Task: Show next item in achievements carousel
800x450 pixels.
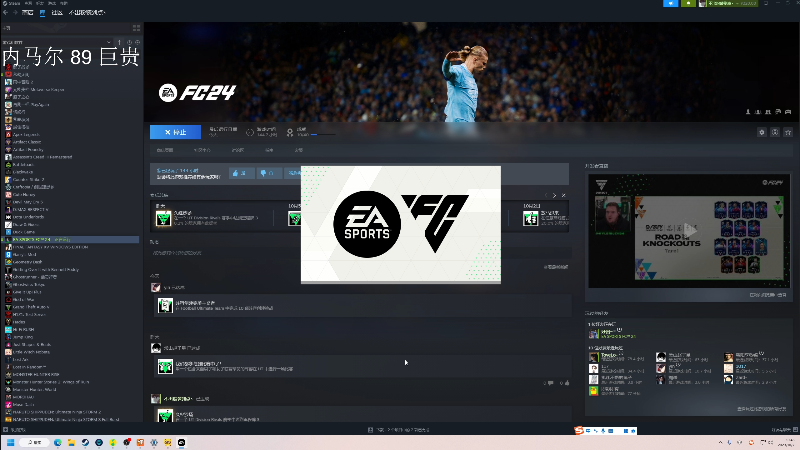Action: click(x=554, y=195)
